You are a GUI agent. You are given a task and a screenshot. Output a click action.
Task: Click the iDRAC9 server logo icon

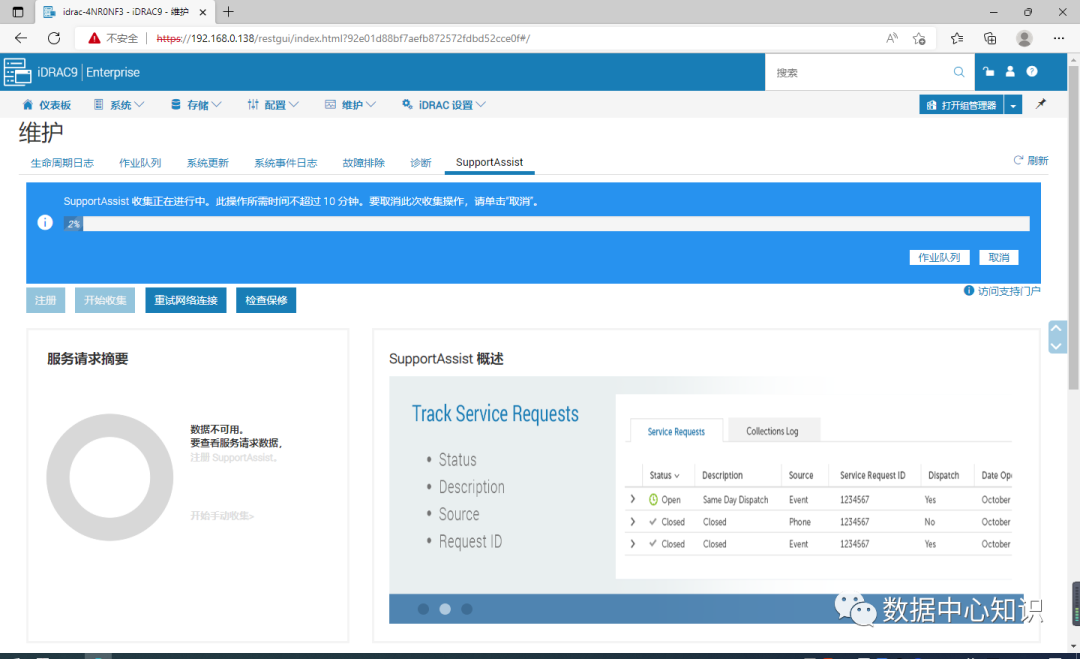click(x=17, y=72)
